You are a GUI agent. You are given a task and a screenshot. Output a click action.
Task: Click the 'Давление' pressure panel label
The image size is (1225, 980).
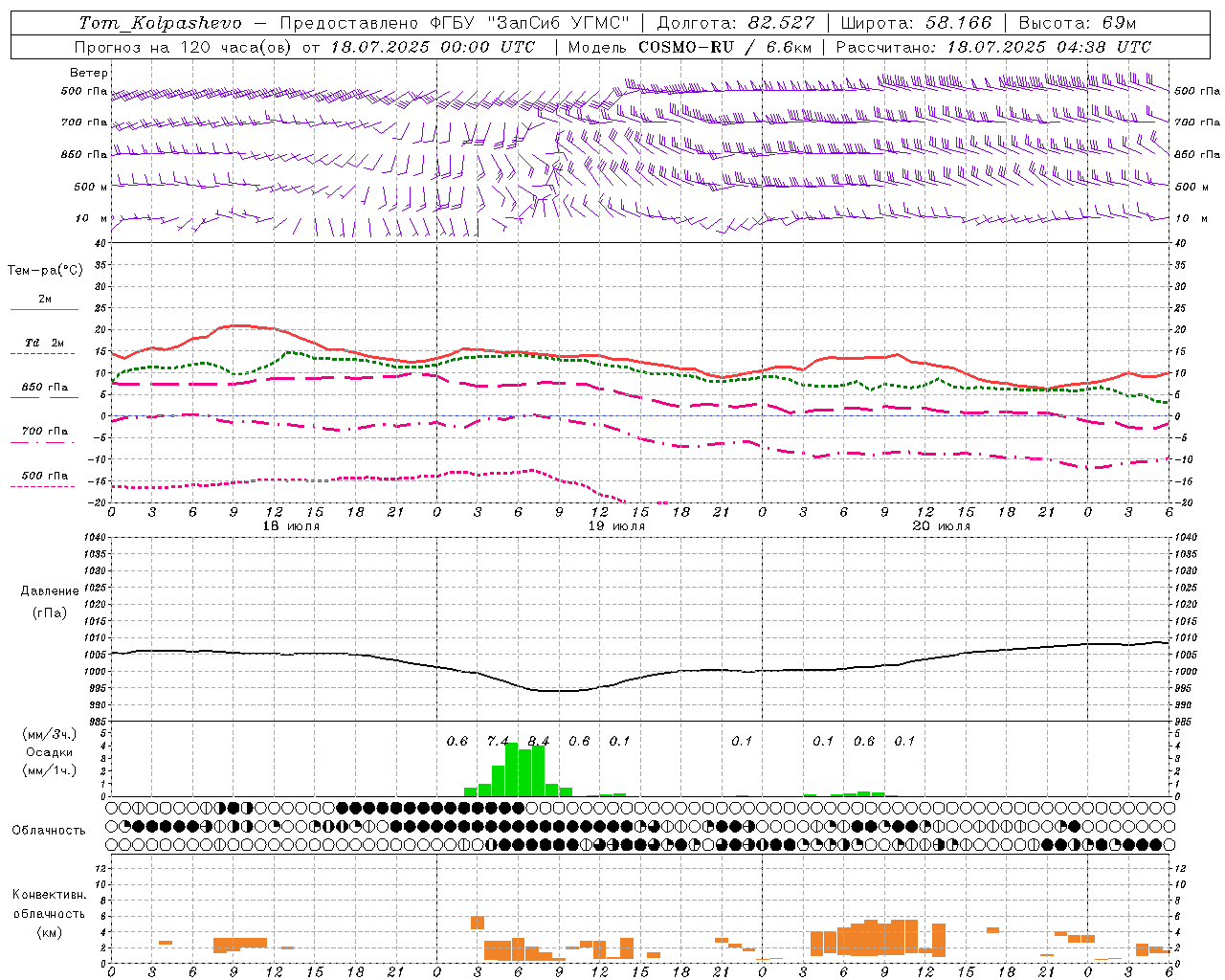[50, 591]
